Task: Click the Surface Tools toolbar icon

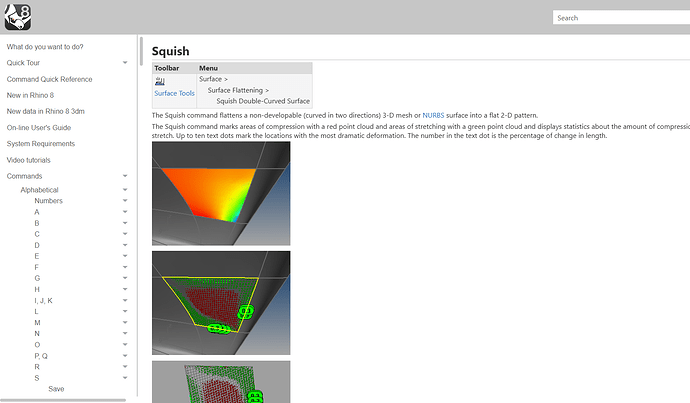Action: pyautogui.click(x=160, y=82)
